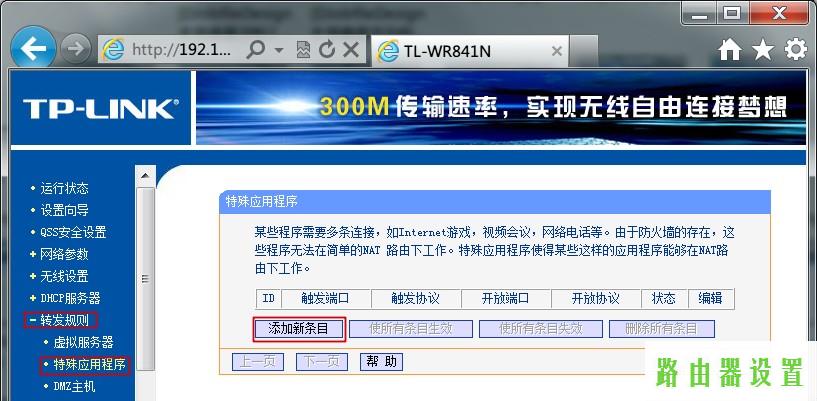The image size is (817, 401).
Task: Open the address bar dropdown arrow
Action: [279, 50]
